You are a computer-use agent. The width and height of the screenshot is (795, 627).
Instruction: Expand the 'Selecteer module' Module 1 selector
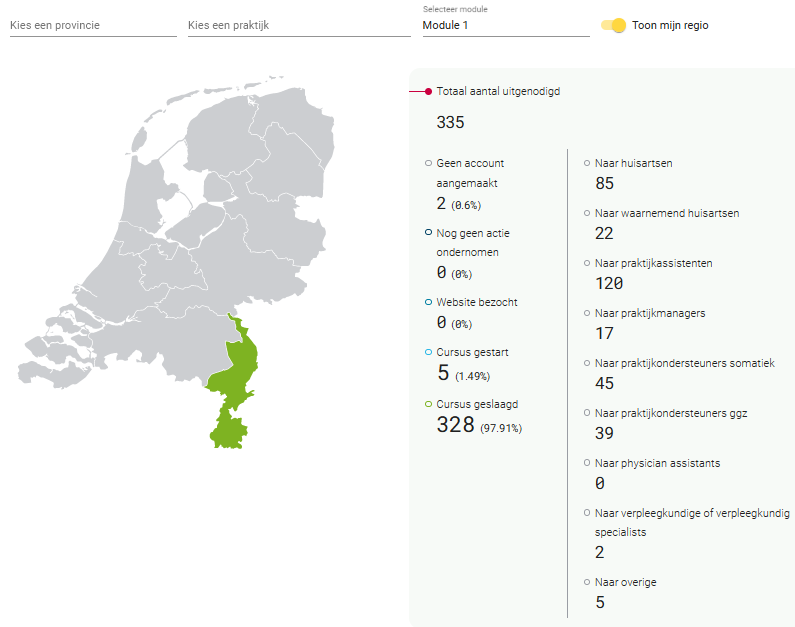click(x=506, y=25)
